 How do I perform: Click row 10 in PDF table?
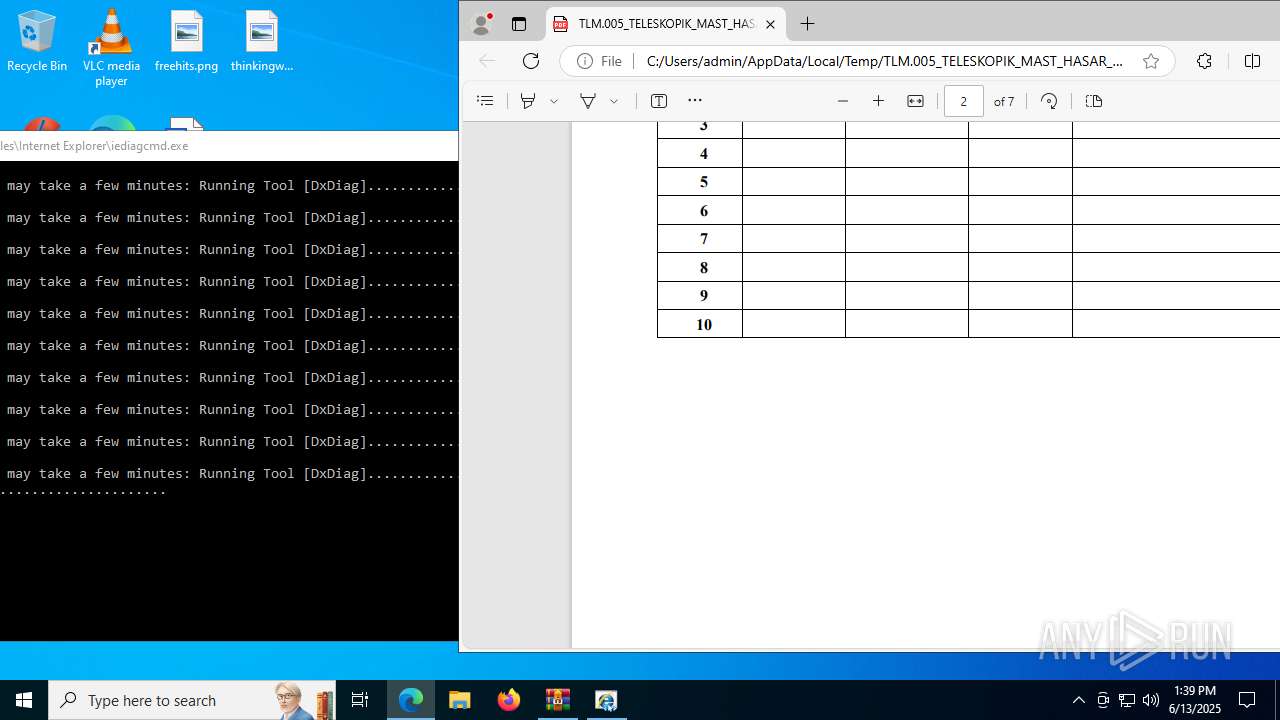[x=968, y=324]
